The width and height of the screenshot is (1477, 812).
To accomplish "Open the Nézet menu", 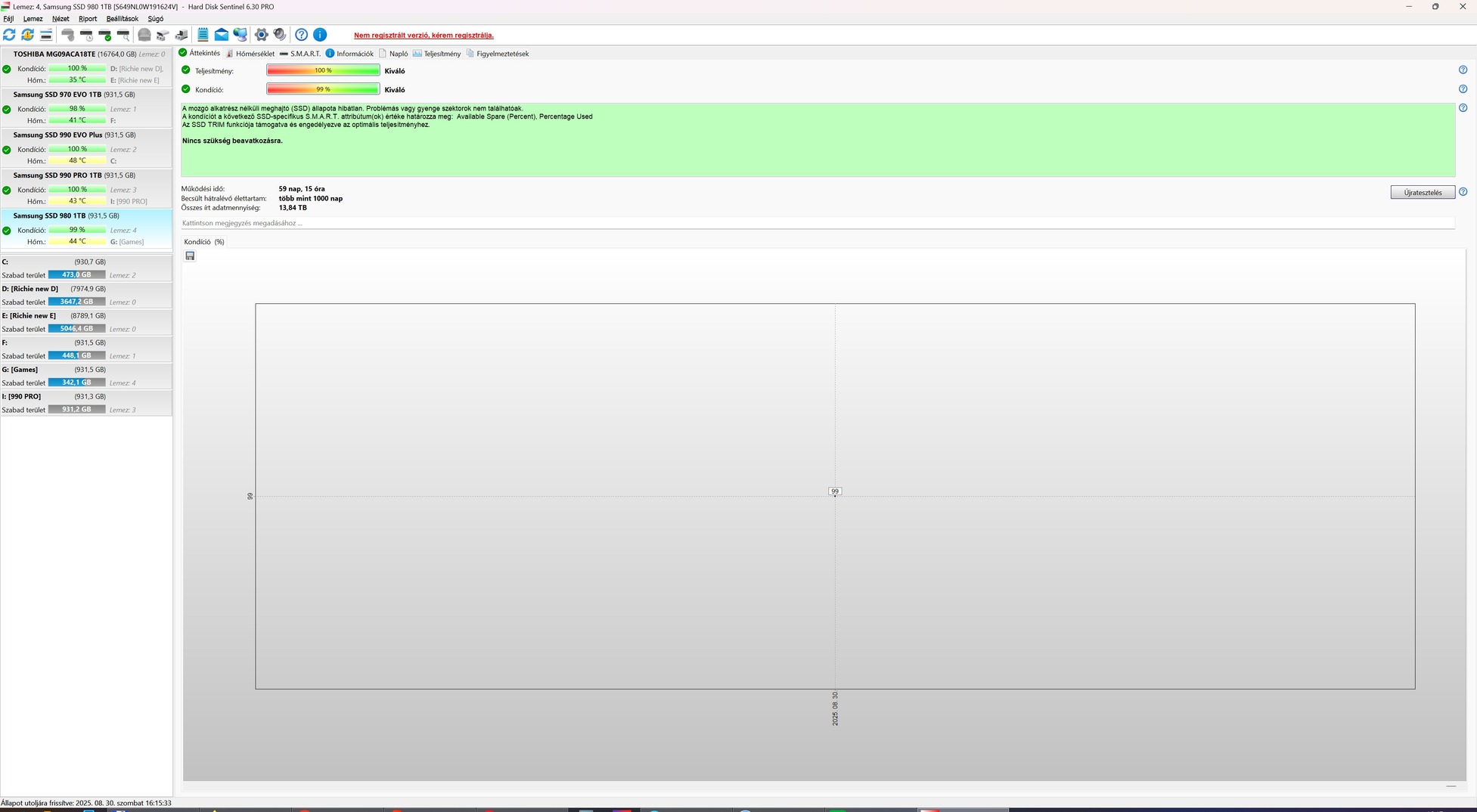I will click(61, 19).
